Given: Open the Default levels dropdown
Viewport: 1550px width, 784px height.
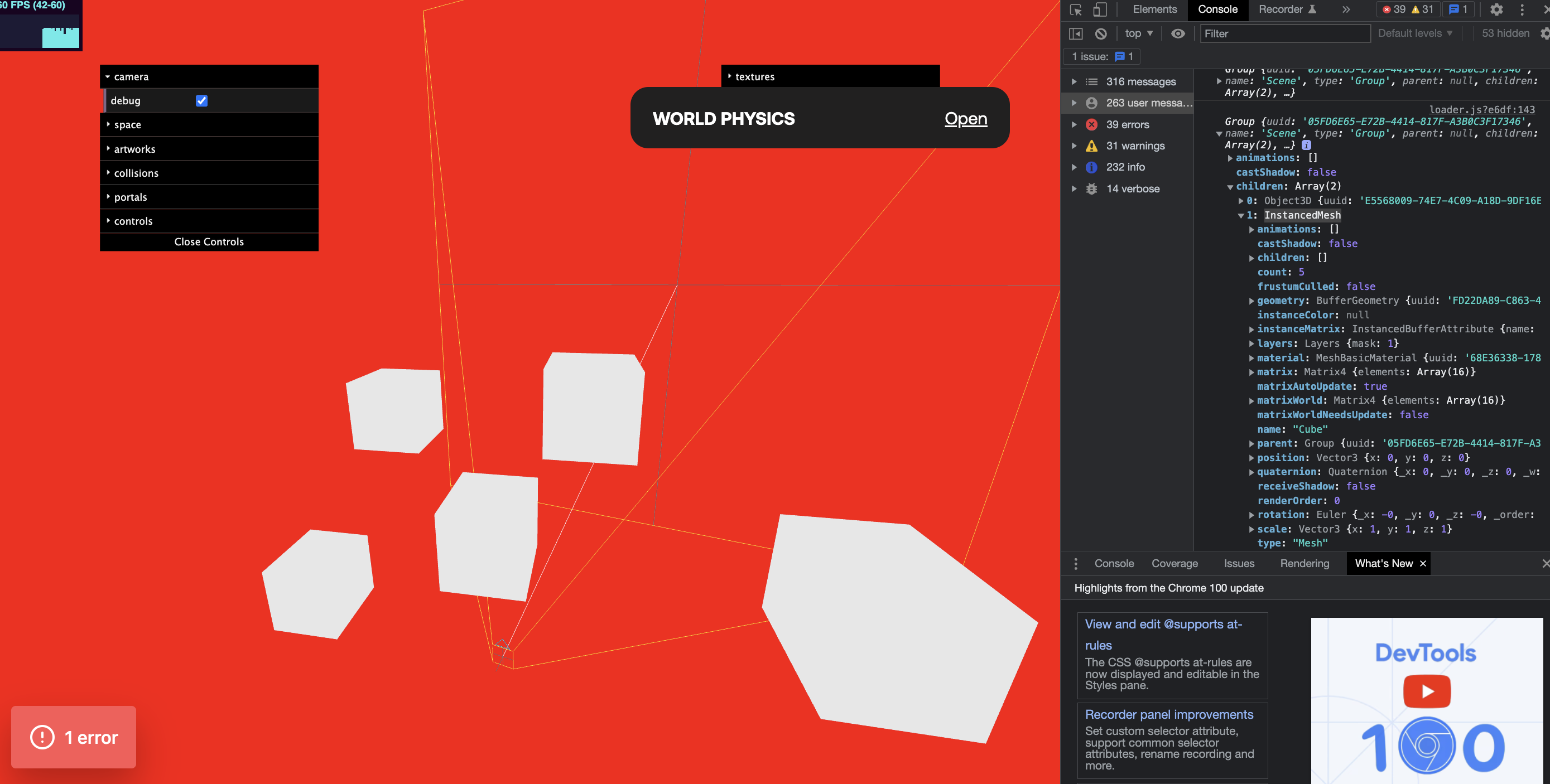Looking at the screenshot, I should (x=1415, y=33).
